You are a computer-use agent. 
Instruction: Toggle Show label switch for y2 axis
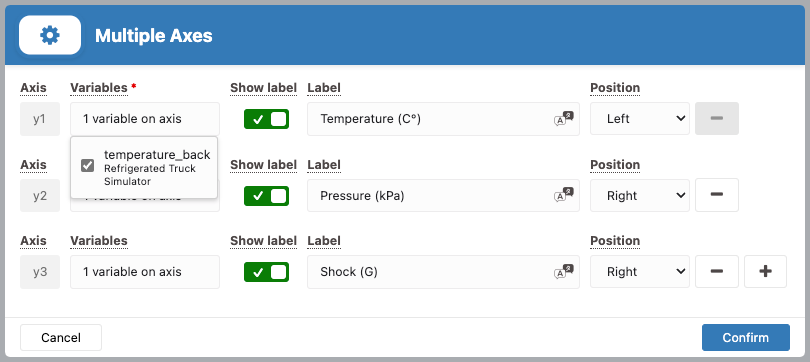coord(266,196)
